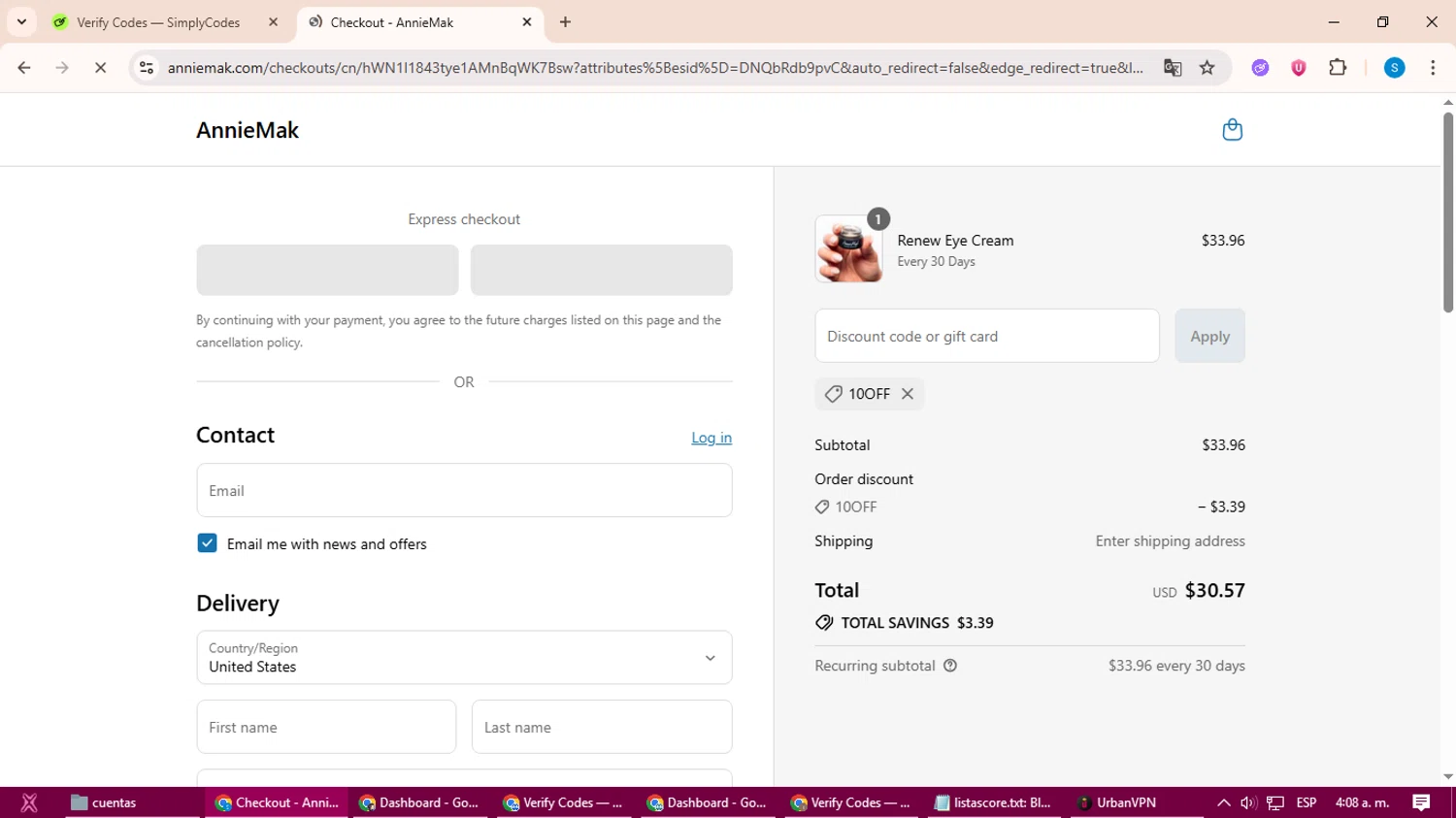Click the first express checkout button
This screenshot has height=818, width=1456.
click(x=327, y=270)
